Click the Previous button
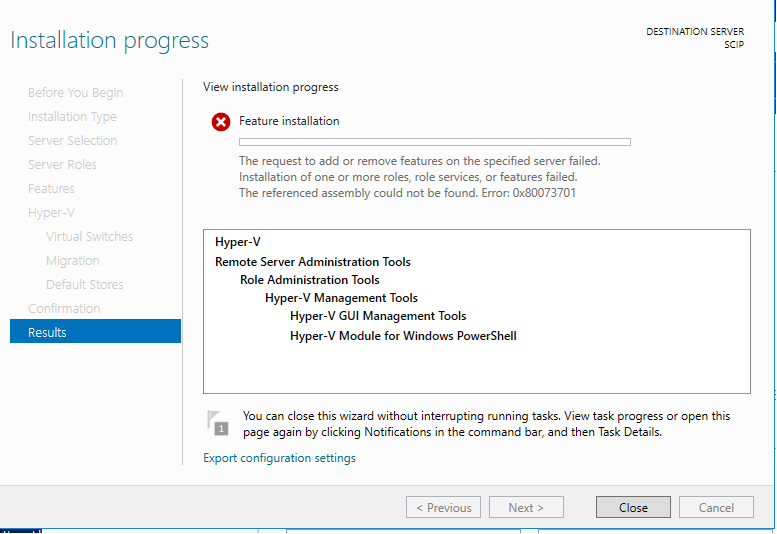This screenshot has width=777, height=534. [443, 507]
